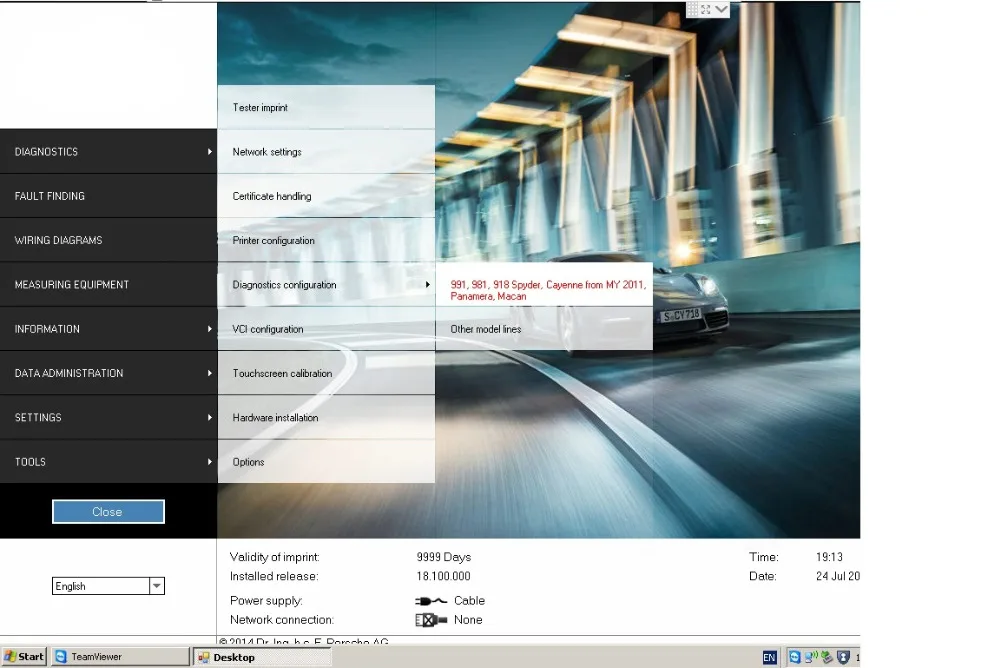
Task: Click the installed release 18.100.000 value
Action: [443, 576]
